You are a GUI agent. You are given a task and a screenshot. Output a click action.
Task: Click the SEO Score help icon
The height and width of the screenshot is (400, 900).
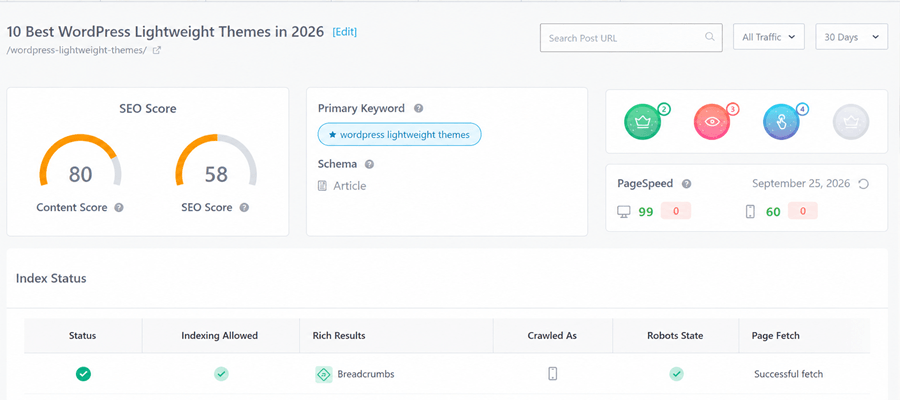244,208
